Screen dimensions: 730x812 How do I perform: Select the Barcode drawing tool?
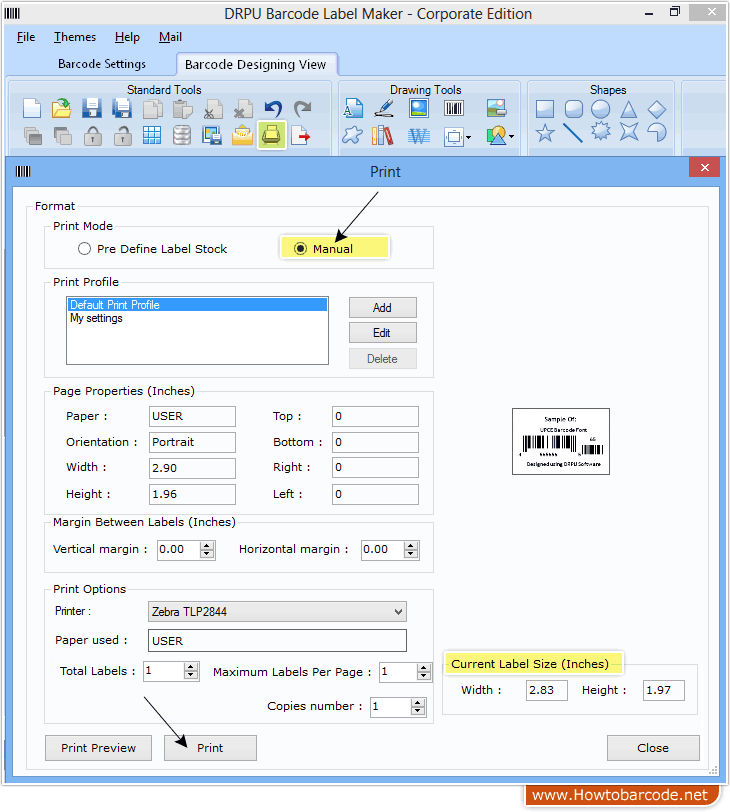pos(454,109)
